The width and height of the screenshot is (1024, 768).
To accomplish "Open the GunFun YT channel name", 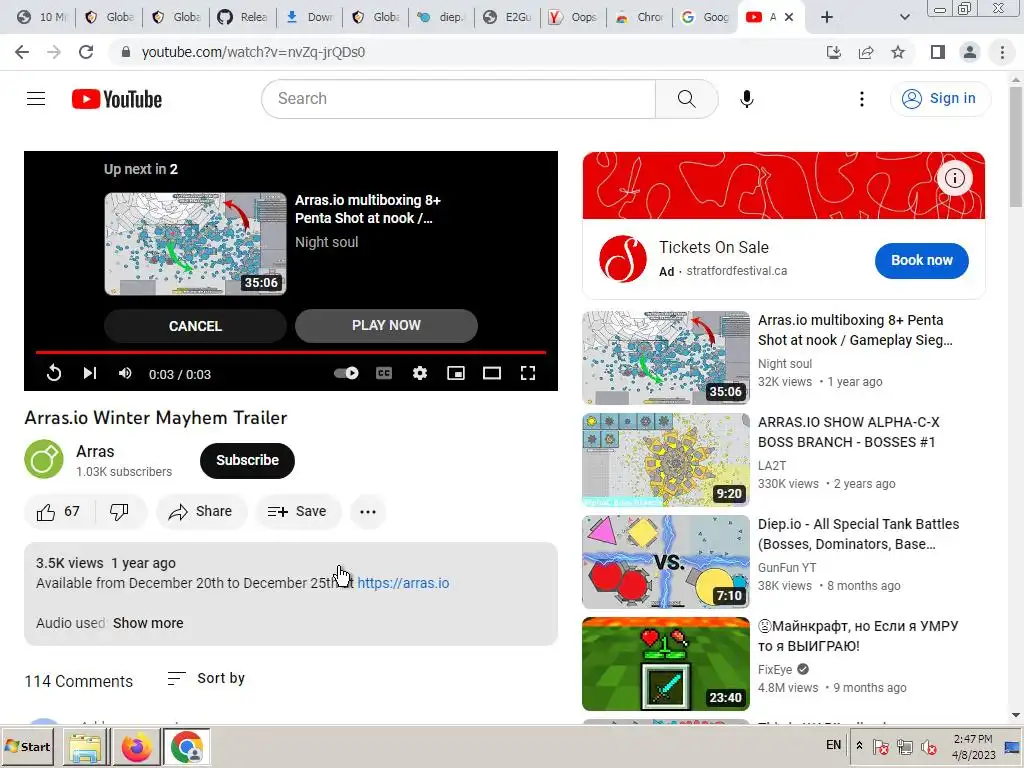I will (787, 568).
